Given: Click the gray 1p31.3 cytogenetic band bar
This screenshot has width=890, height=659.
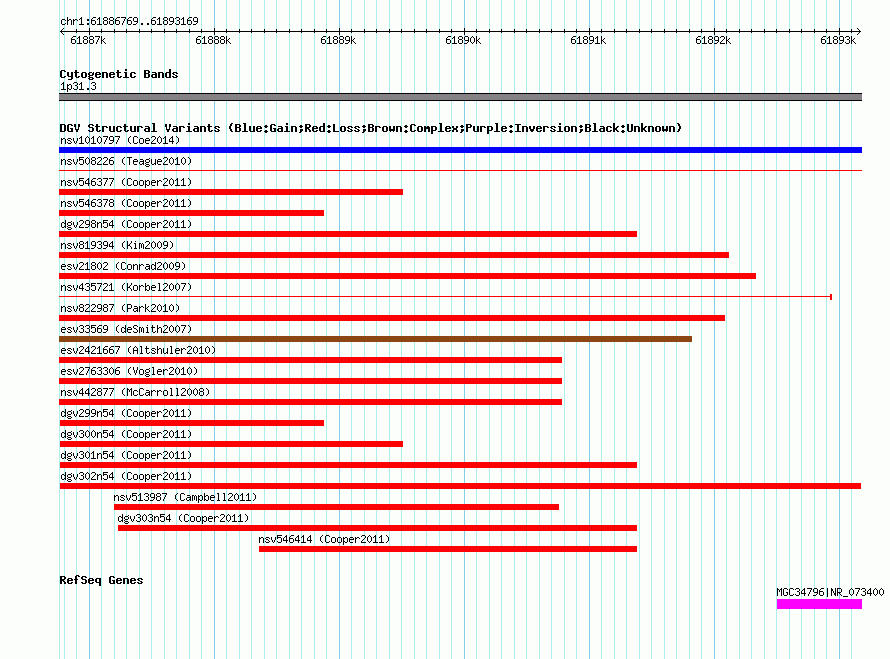Looking at the screenshot, I should click(460, 97).
